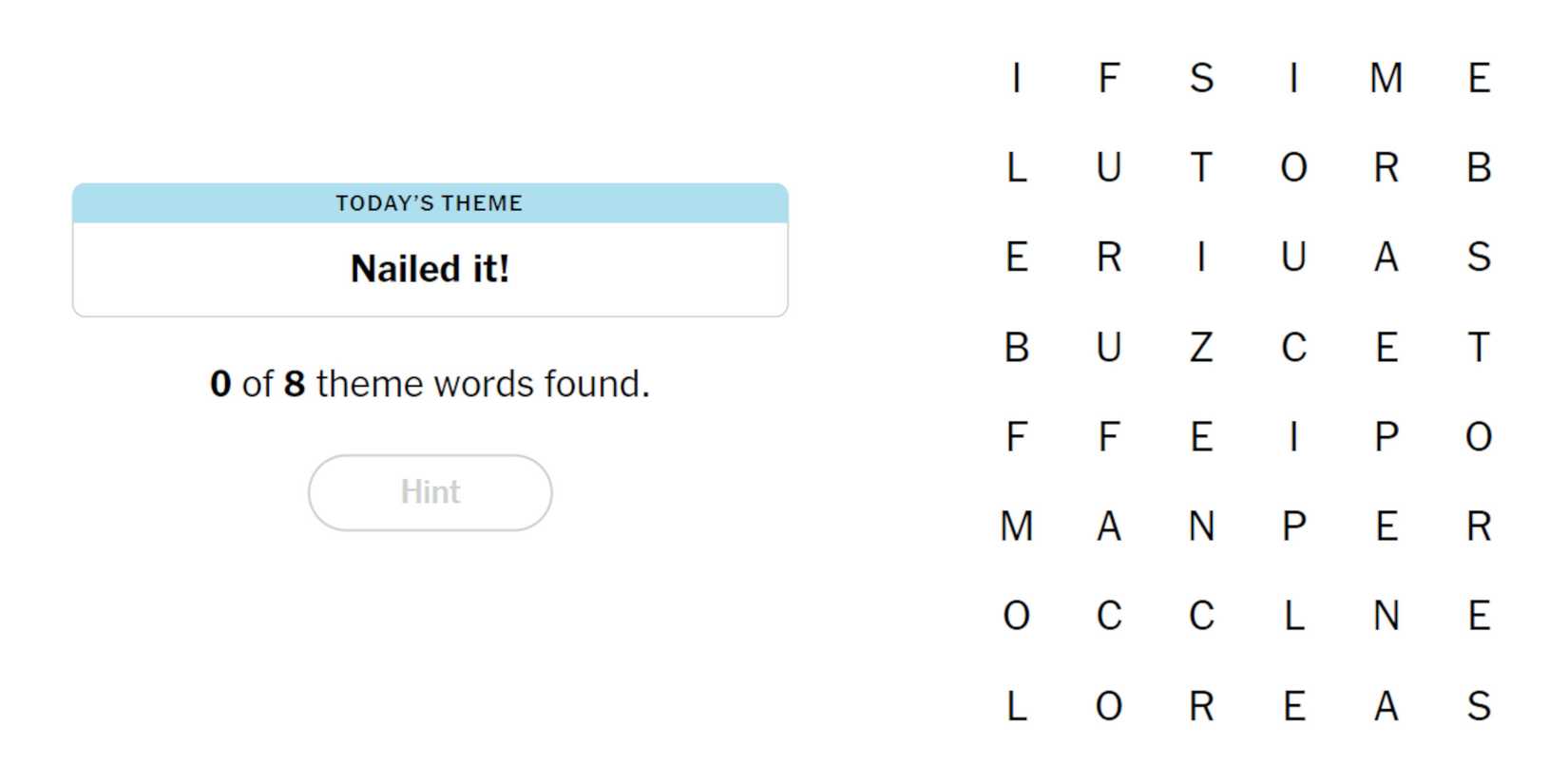Tap the M starting the sixth row

coord(1016,526)
